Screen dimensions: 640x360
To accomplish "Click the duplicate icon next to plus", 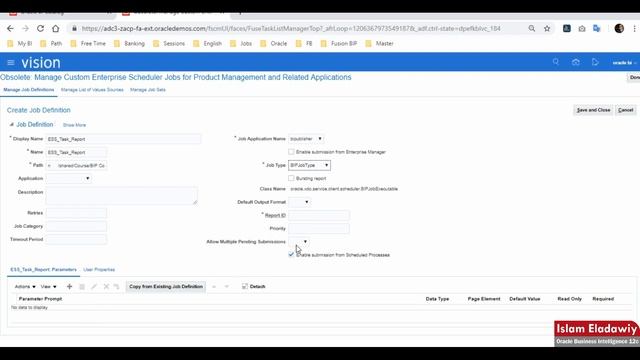I will (x=82, y=287).
